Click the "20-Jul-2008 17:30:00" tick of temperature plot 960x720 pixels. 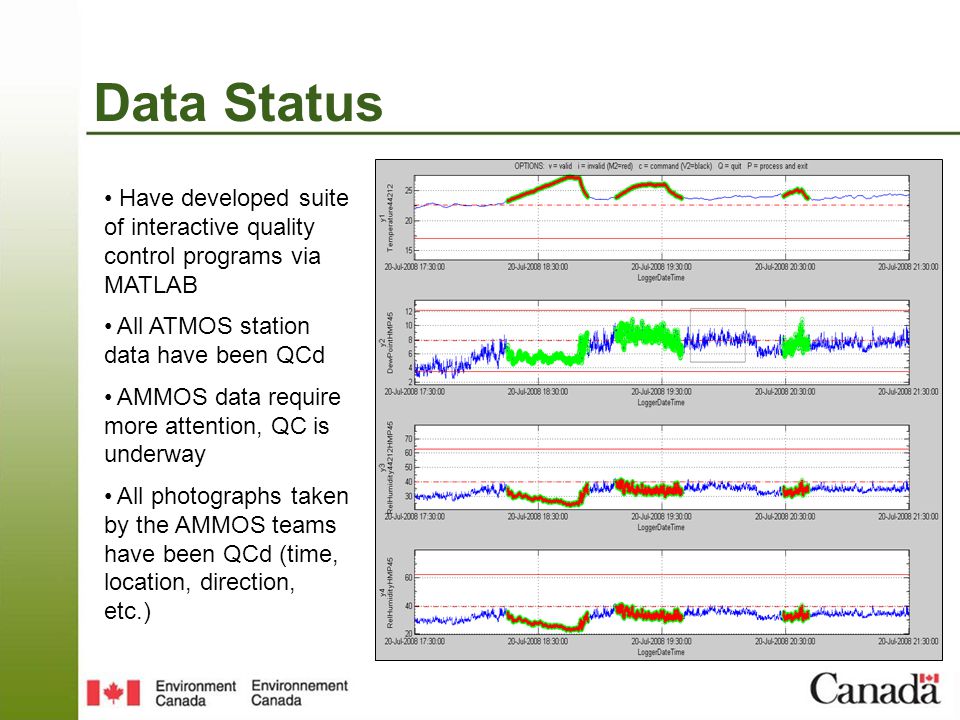coord(414,267)
